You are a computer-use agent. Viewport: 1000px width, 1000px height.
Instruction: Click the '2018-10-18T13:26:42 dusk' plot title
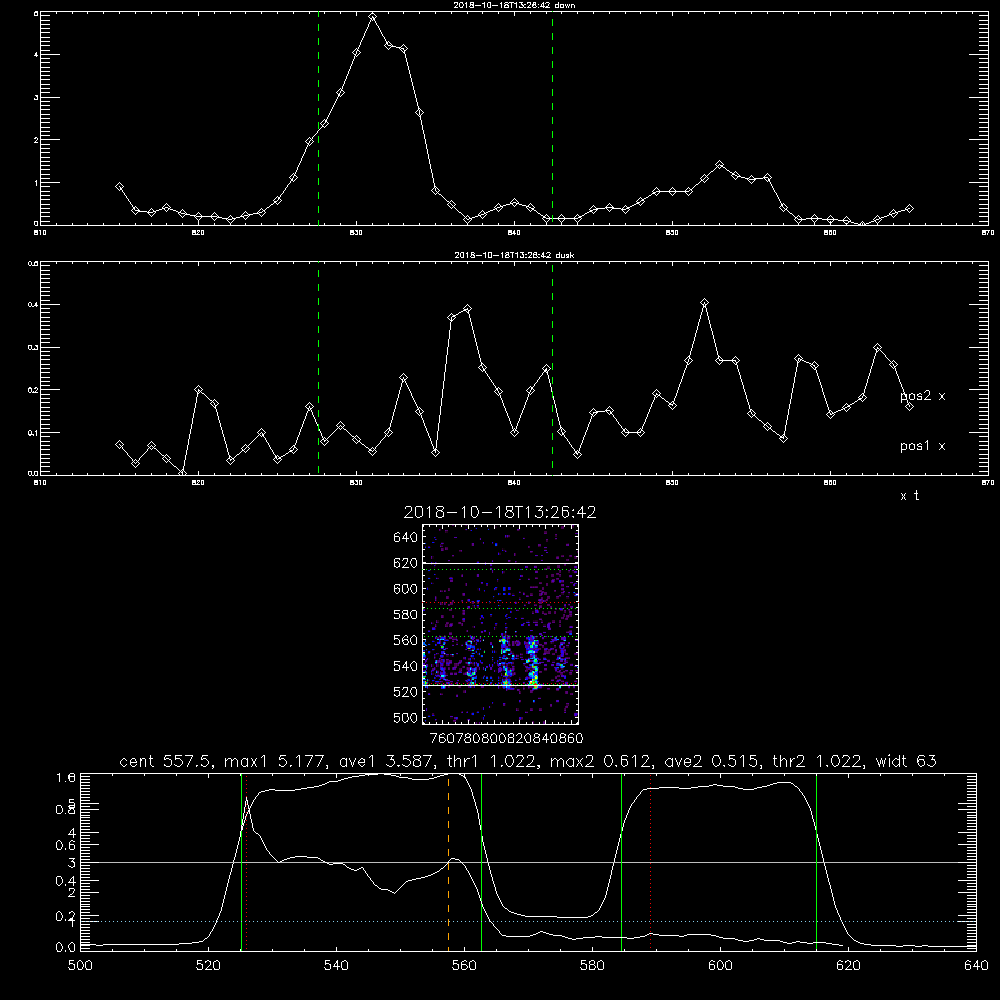[514, 254]
